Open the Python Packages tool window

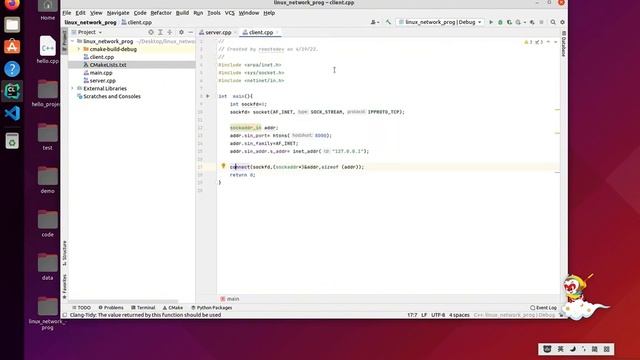(x=211, y=308)
